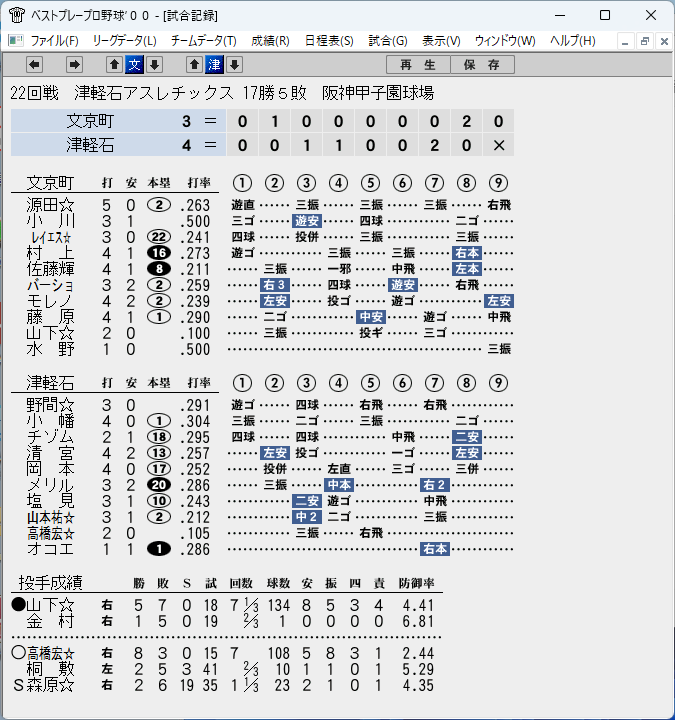675x720 pixels.
Task: Click 佐藤輝's black home run badge 8
Action: pyautogui.click(x=159, y=269)
